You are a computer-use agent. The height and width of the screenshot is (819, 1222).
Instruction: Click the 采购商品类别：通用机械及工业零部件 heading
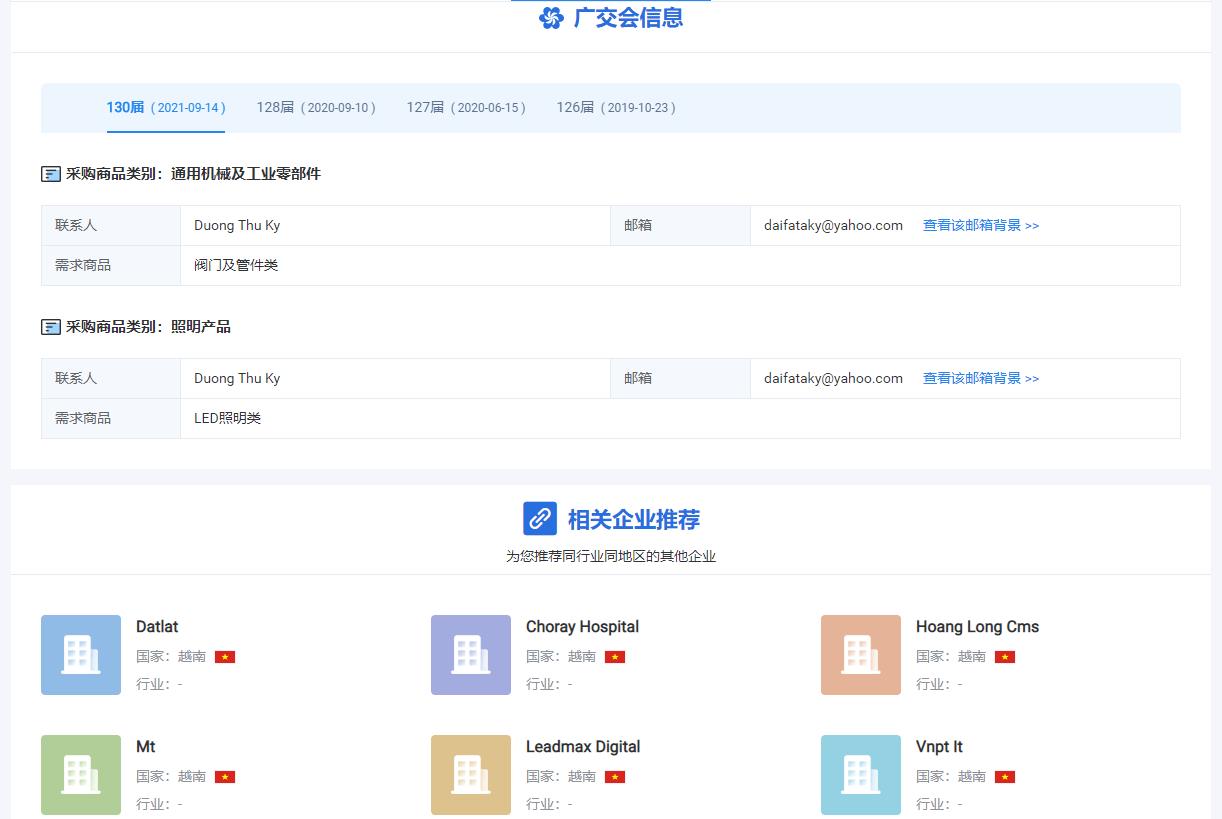[193, 174]
